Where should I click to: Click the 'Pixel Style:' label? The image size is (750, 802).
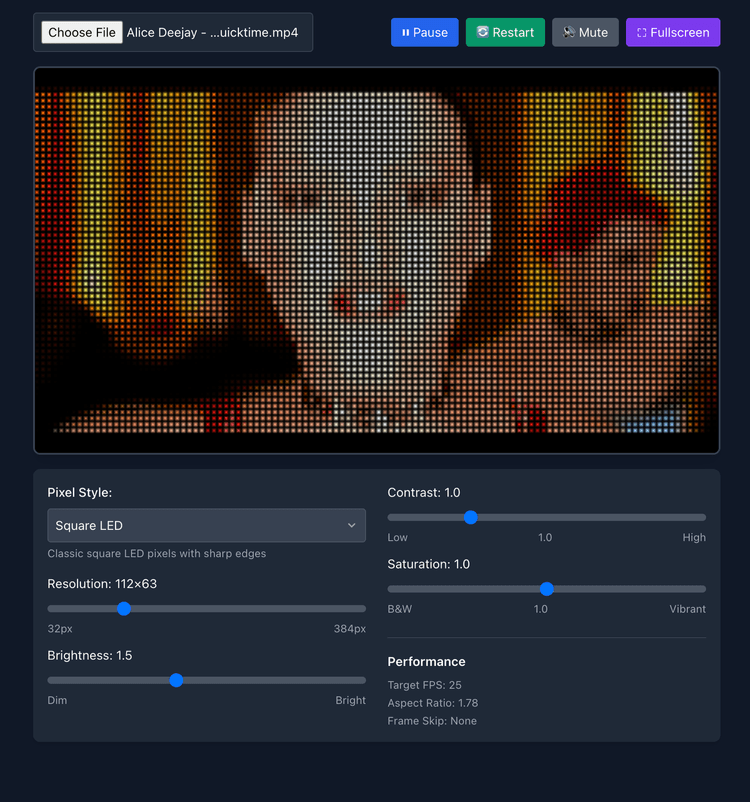[79, 493]
